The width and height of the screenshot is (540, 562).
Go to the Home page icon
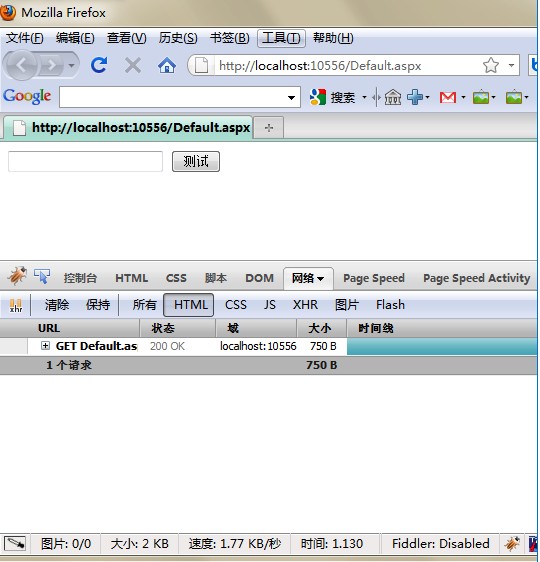(167, 66)
